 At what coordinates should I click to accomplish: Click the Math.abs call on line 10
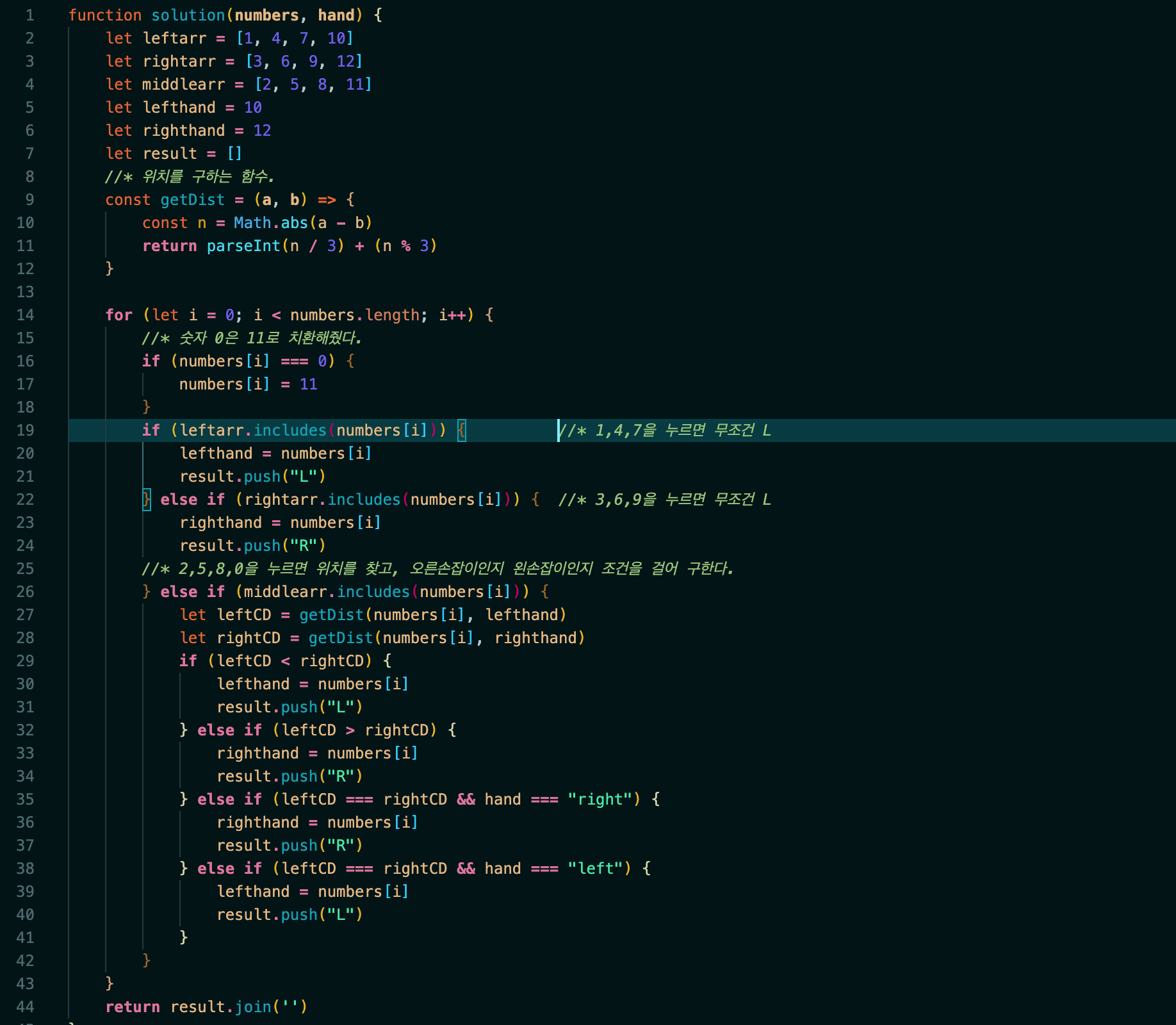point(270,223)
